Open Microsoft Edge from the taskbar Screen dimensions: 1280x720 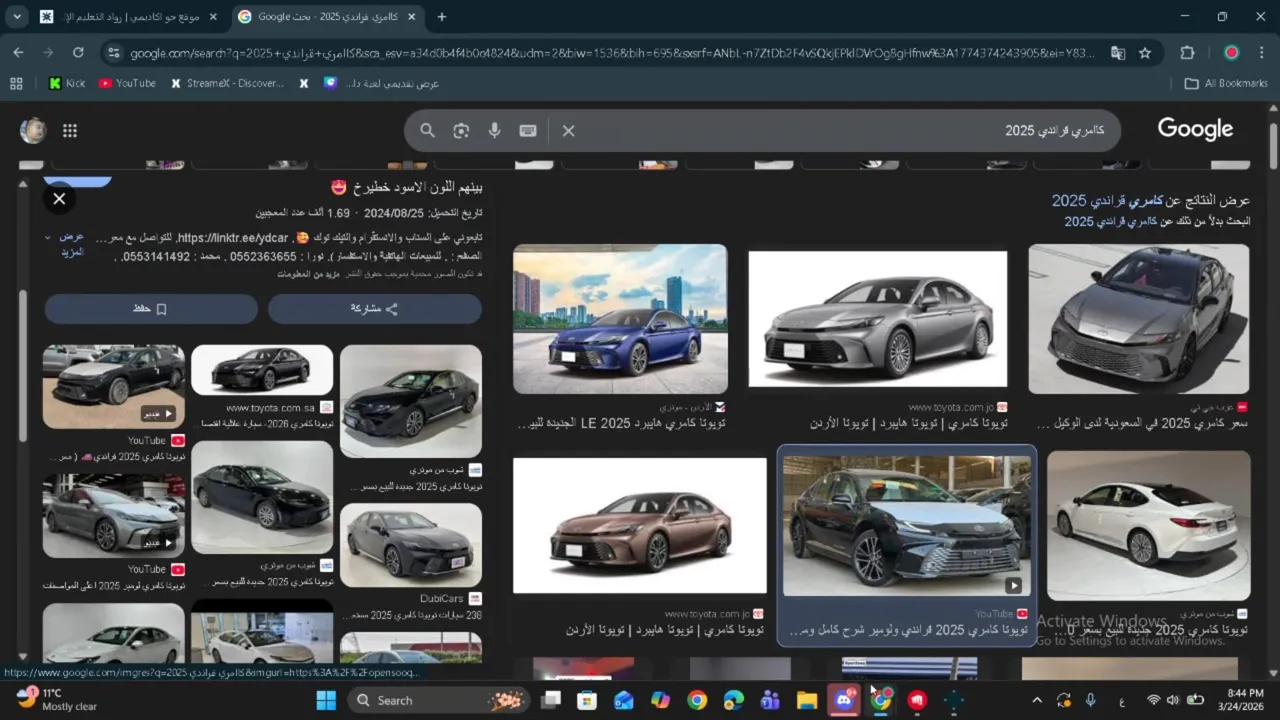click(734, 700)
